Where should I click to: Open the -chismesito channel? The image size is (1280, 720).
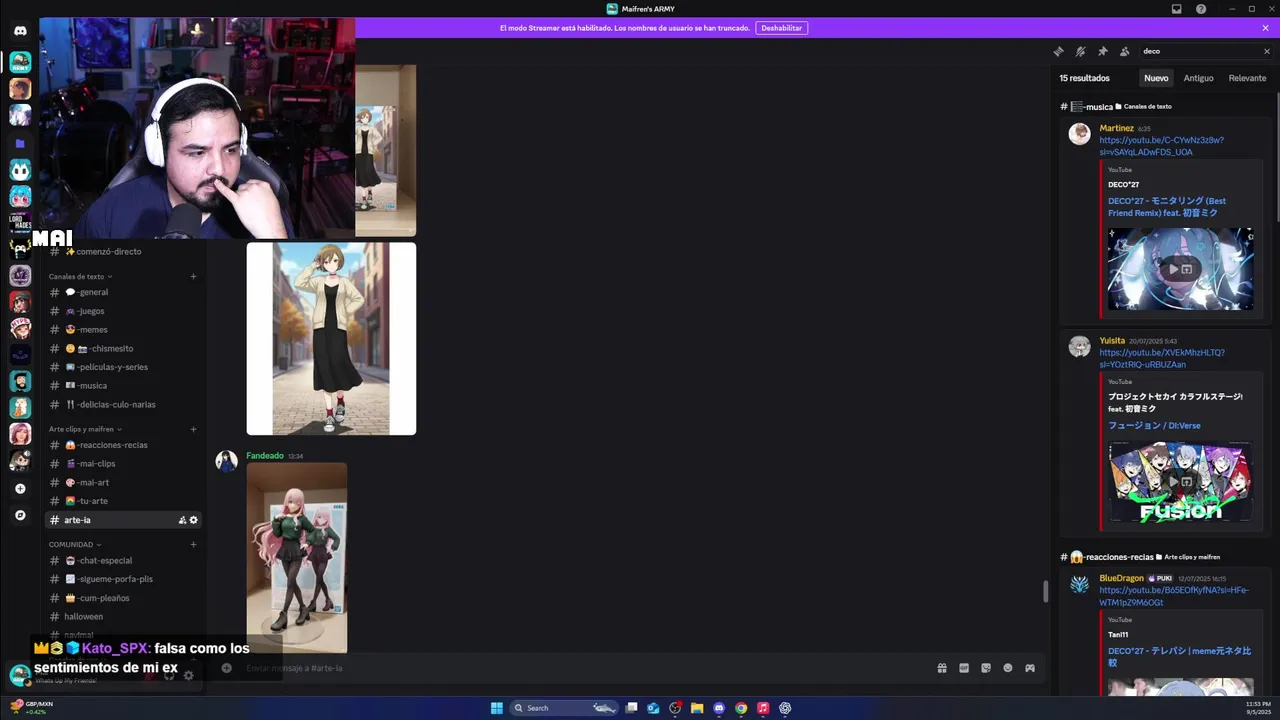(x=124, y=348)
